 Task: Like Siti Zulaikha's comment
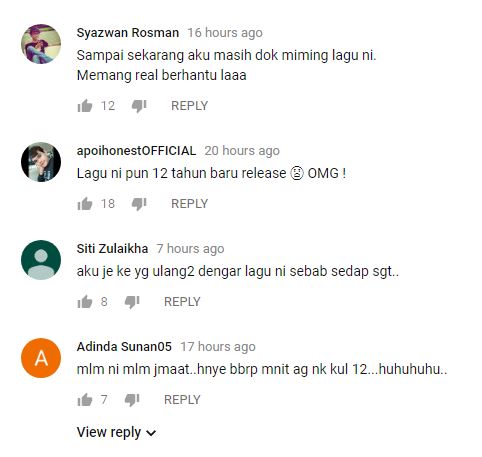[85, 302]
